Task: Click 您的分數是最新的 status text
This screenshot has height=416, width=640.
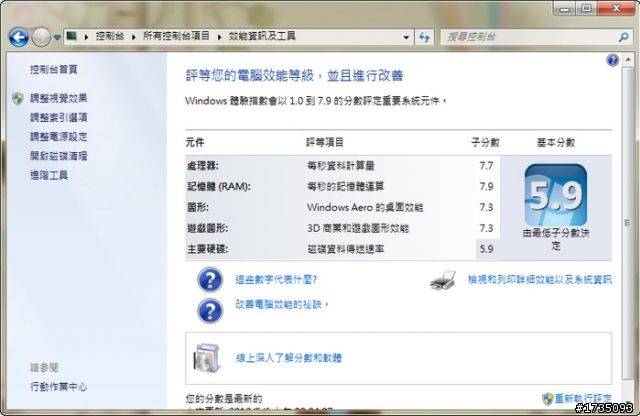Action: 224,398
